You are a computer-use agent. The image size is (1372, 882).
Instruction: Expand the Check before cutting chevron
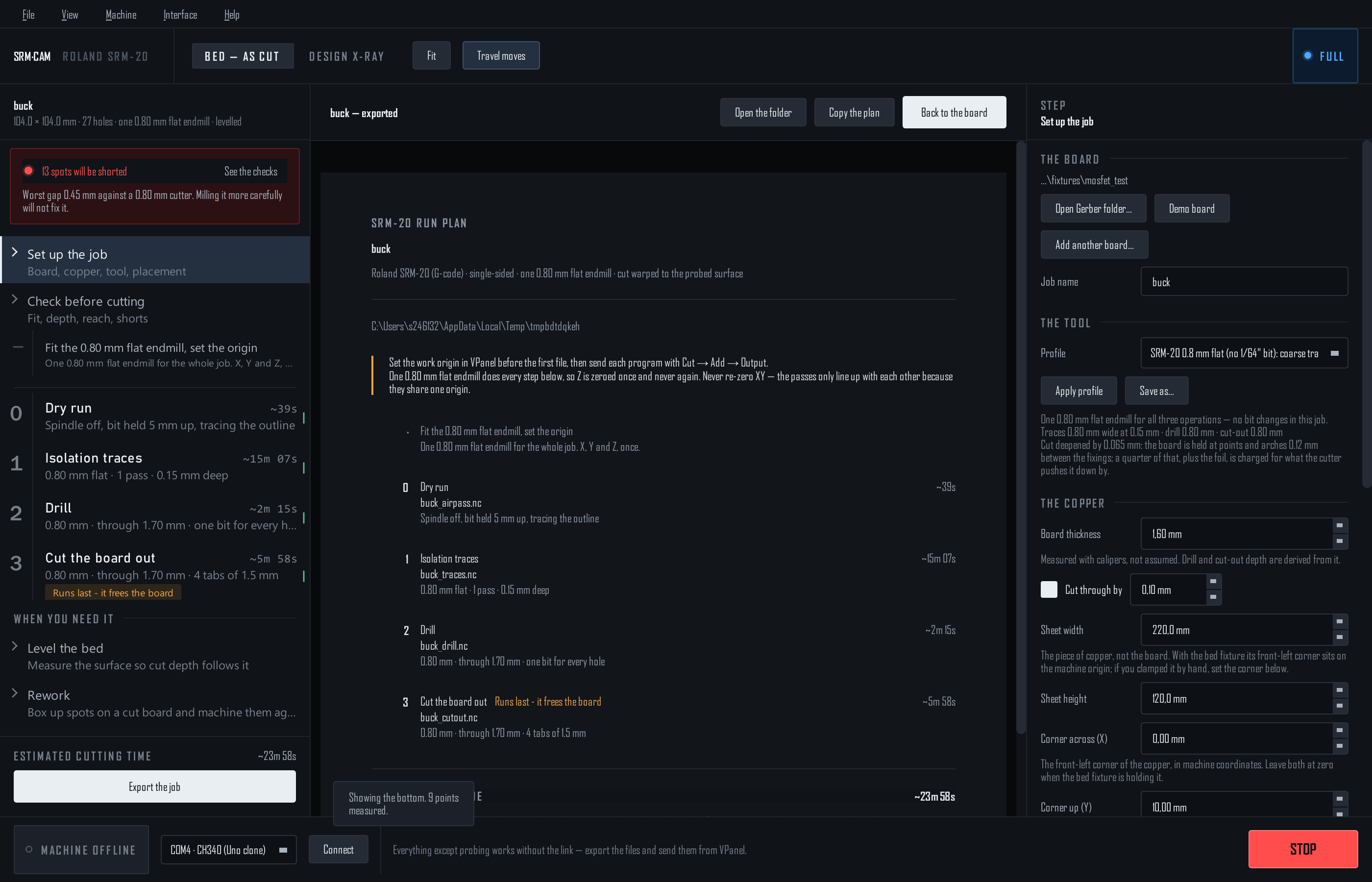click(15, 299)
